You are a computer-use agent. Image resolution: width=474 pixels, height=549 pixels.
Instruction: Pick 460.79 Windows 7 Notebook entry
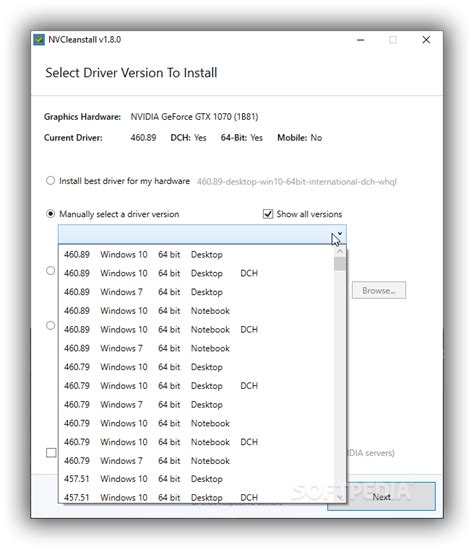click(x=196, y=461)
